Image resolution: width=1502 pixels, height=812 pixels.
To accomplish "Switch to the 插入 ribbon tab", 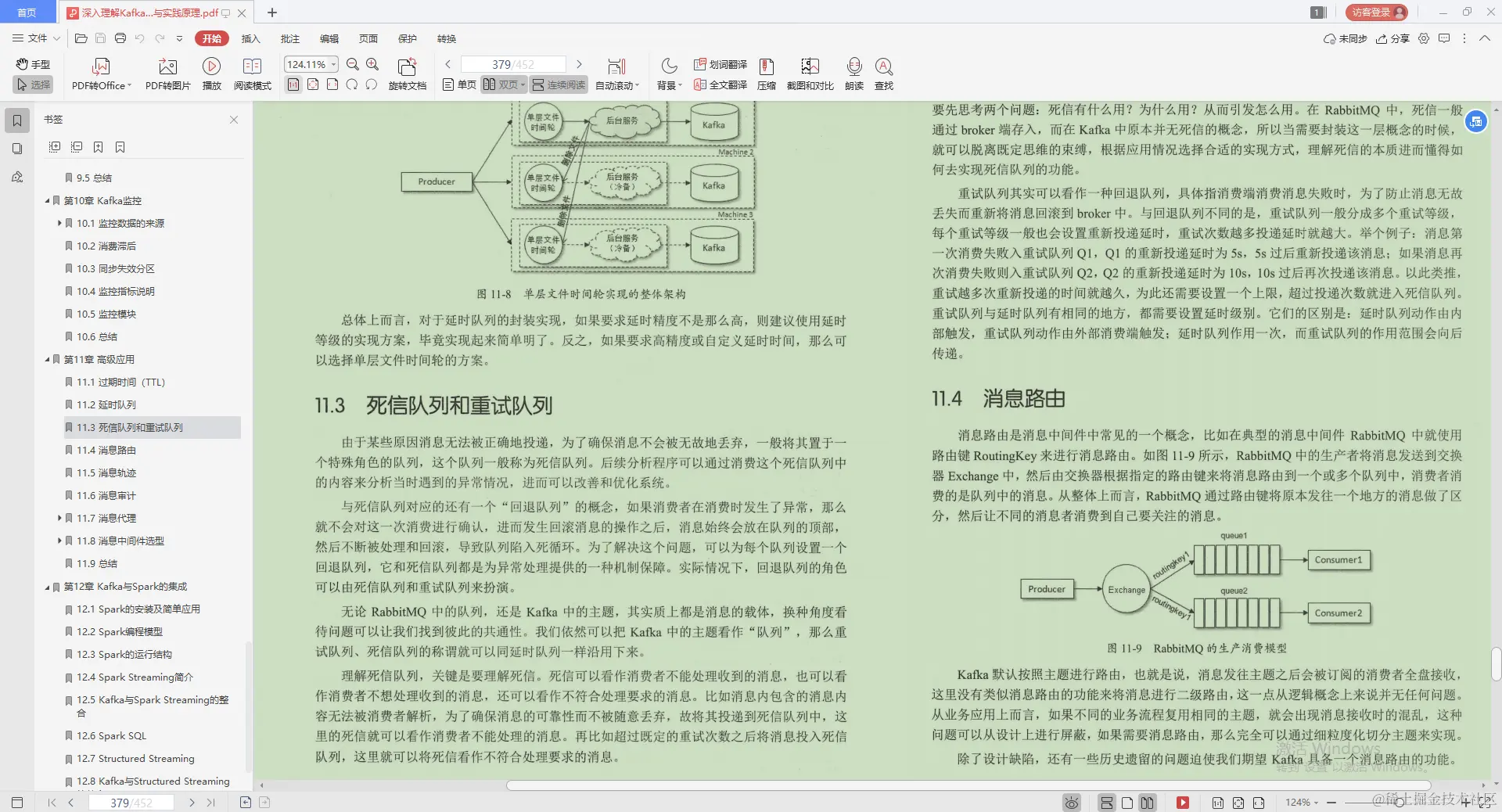I will [250, 38].
